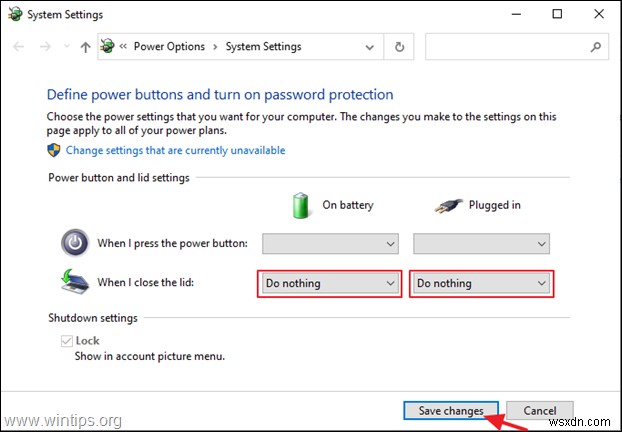The image size is (622, 432).
Task: Open power button On battery dropdown
Action: [x=330, y=243]
